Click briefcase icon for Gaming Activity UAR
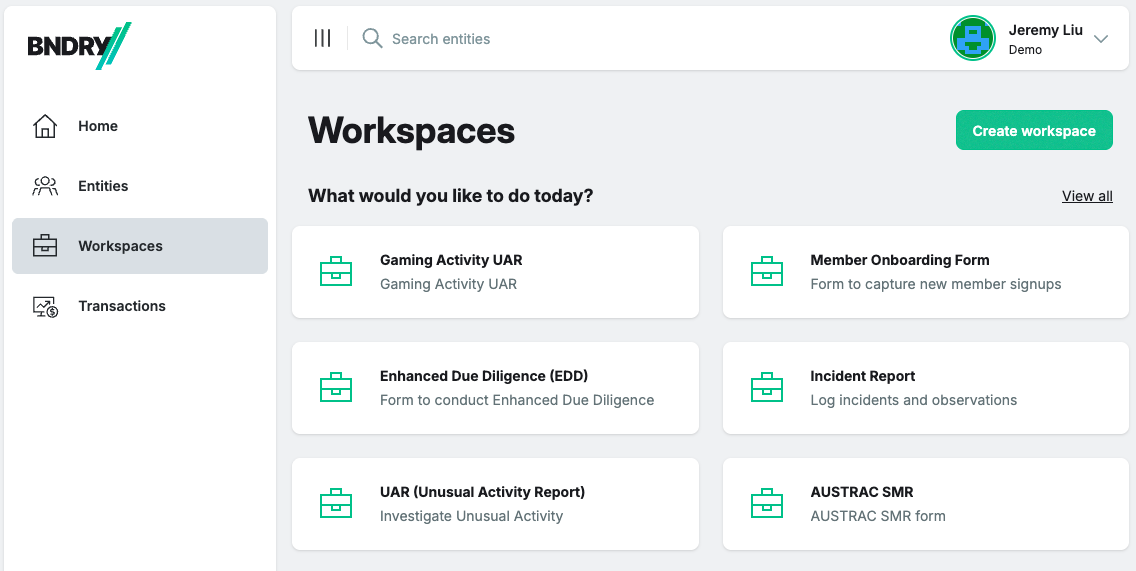This screenshot has width=1136, height=571. [x=336, y=272]
